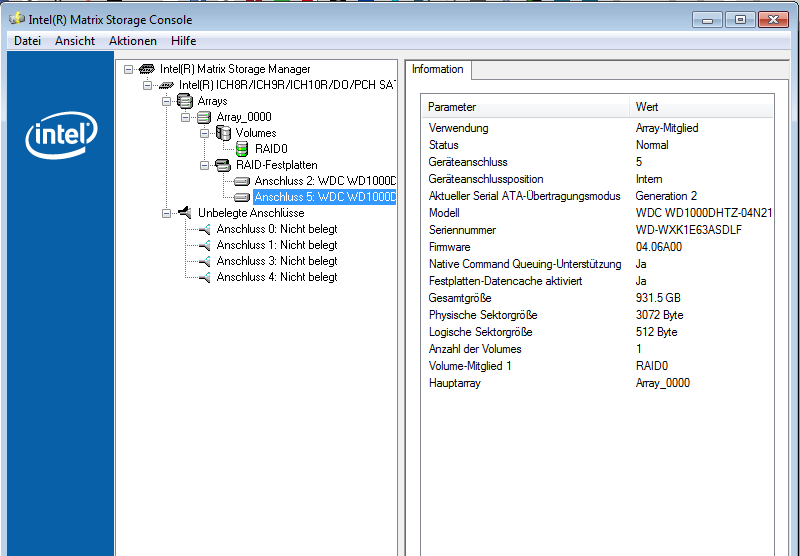Select the Array_0000 label
The width and height of the screenshot is (800, 556).
point(244,117)
